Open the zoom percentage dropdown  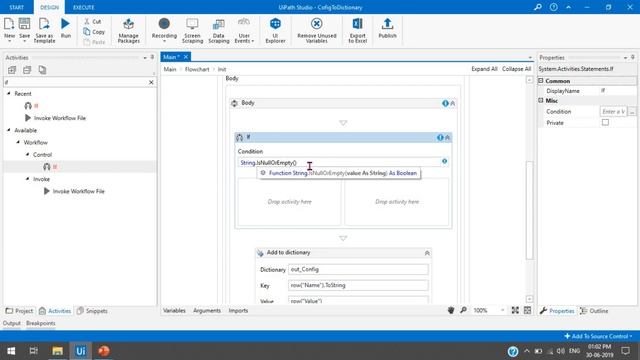tap(502, 311)
